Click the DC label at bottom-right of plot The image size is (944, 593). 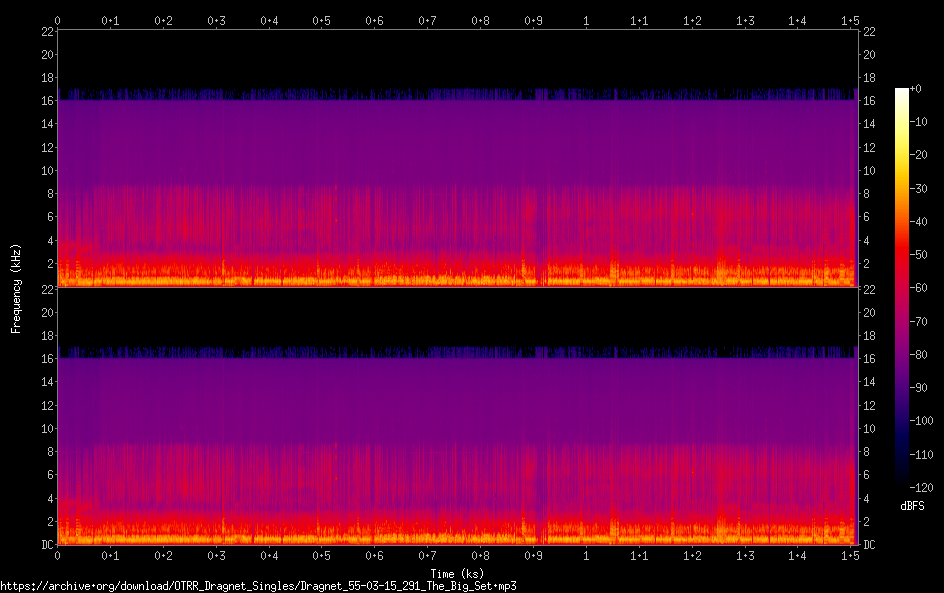[870, 545]
